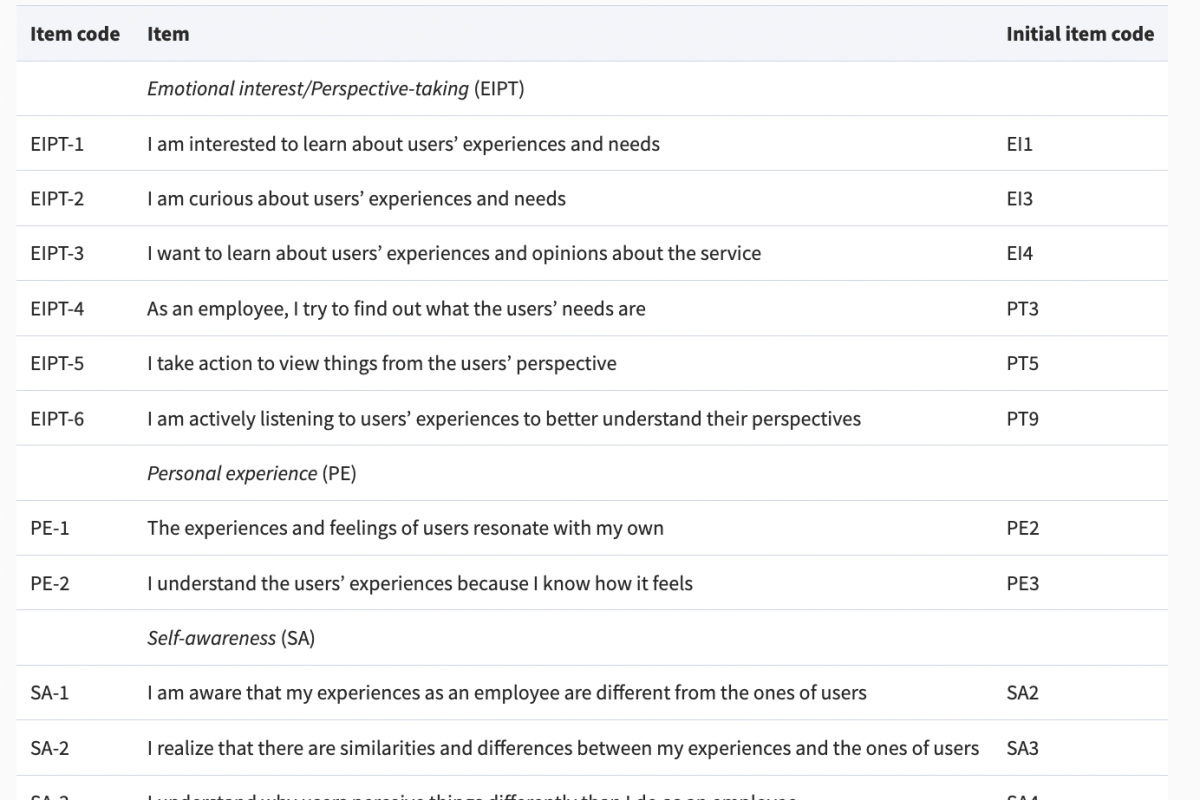The width and height of the screenshot is (1200, 800).
Task: Click the PE-1 item code
Action: 50,528
